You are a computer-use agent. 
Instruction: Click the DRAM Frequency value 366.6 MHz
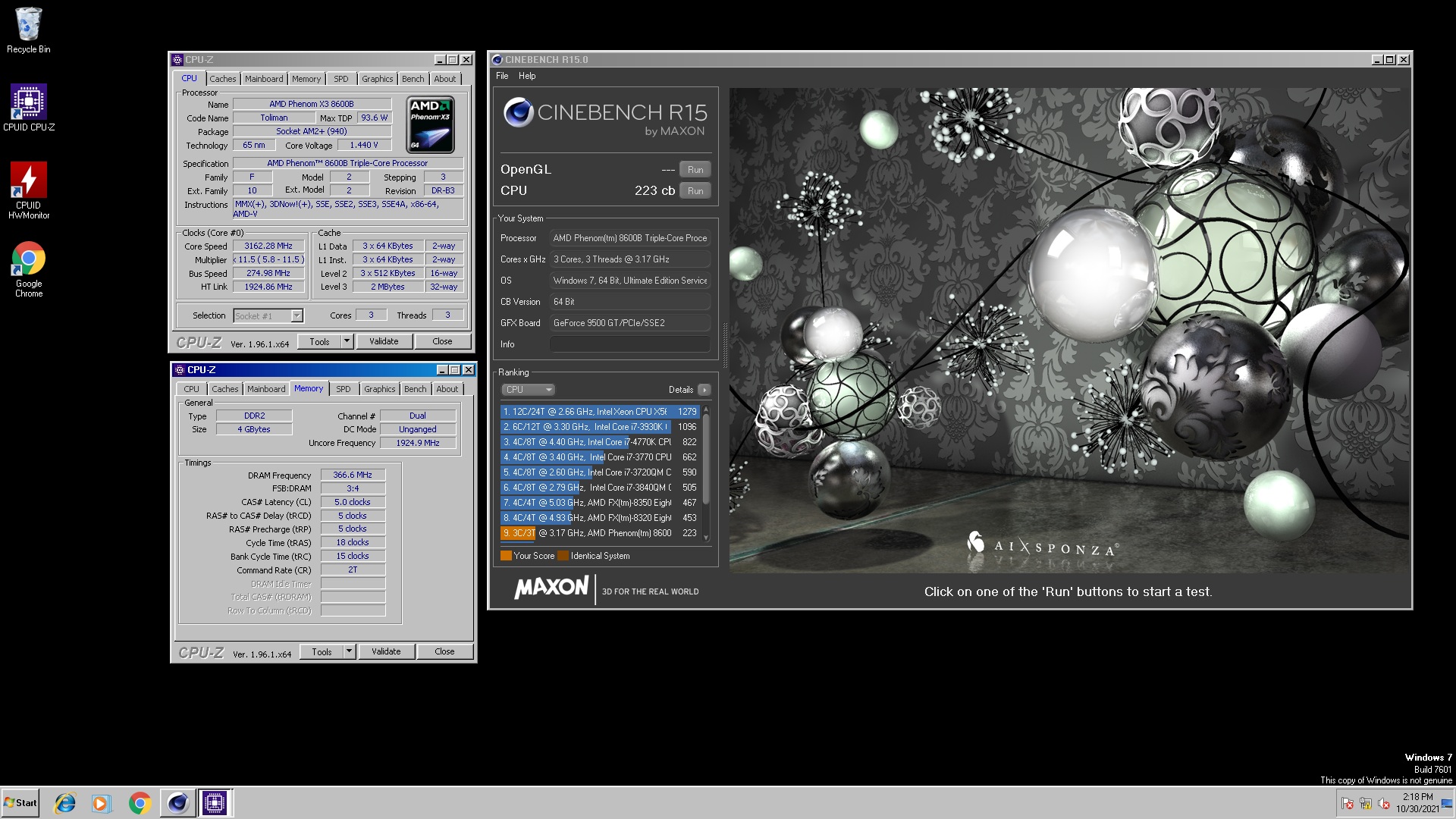pos(353,475)
